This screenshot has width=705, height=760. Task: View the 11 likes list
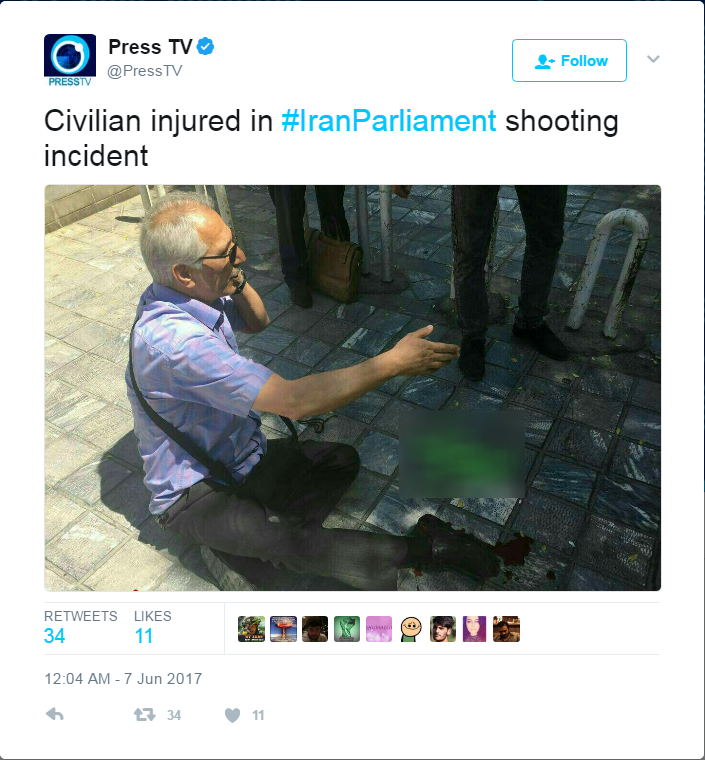click(x=153, y=627)
